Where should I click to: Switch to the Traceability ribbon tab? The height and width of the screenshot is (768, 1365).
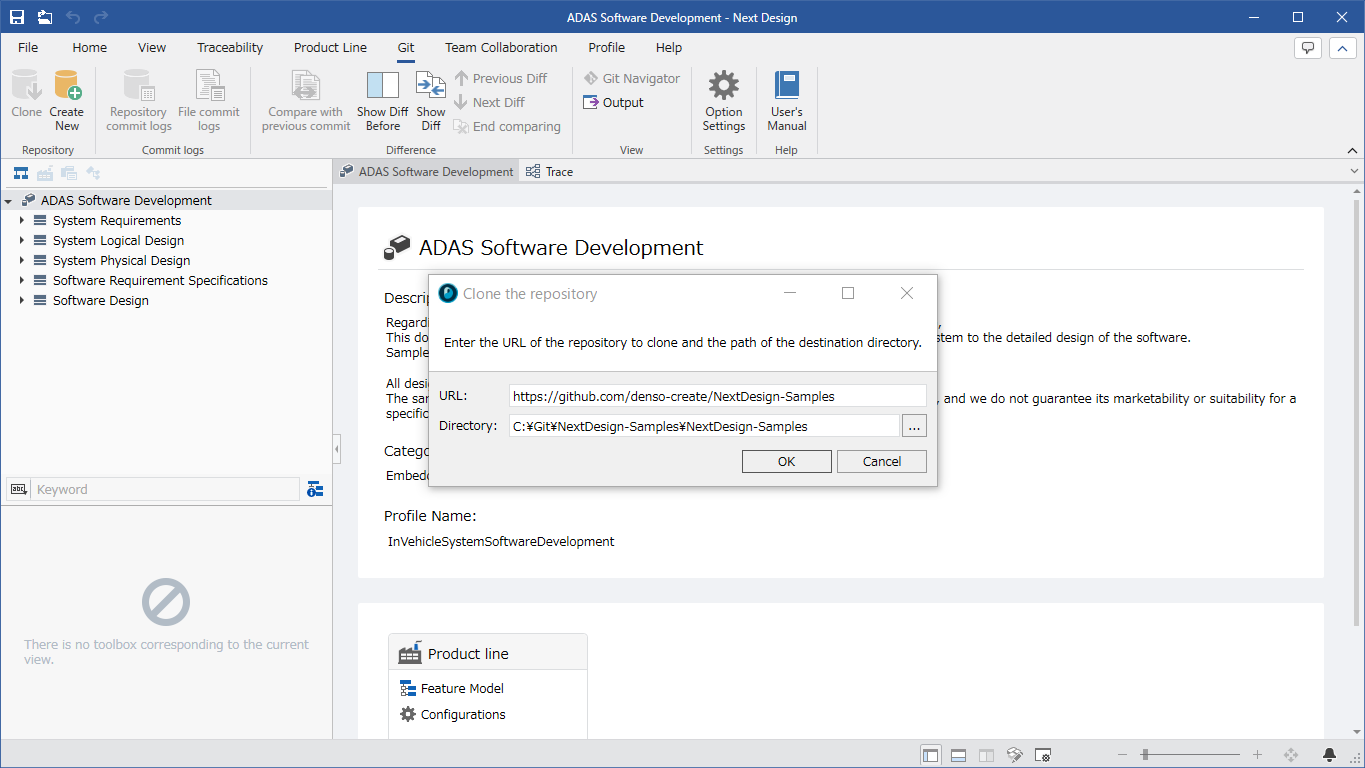(x=230, y=47)
